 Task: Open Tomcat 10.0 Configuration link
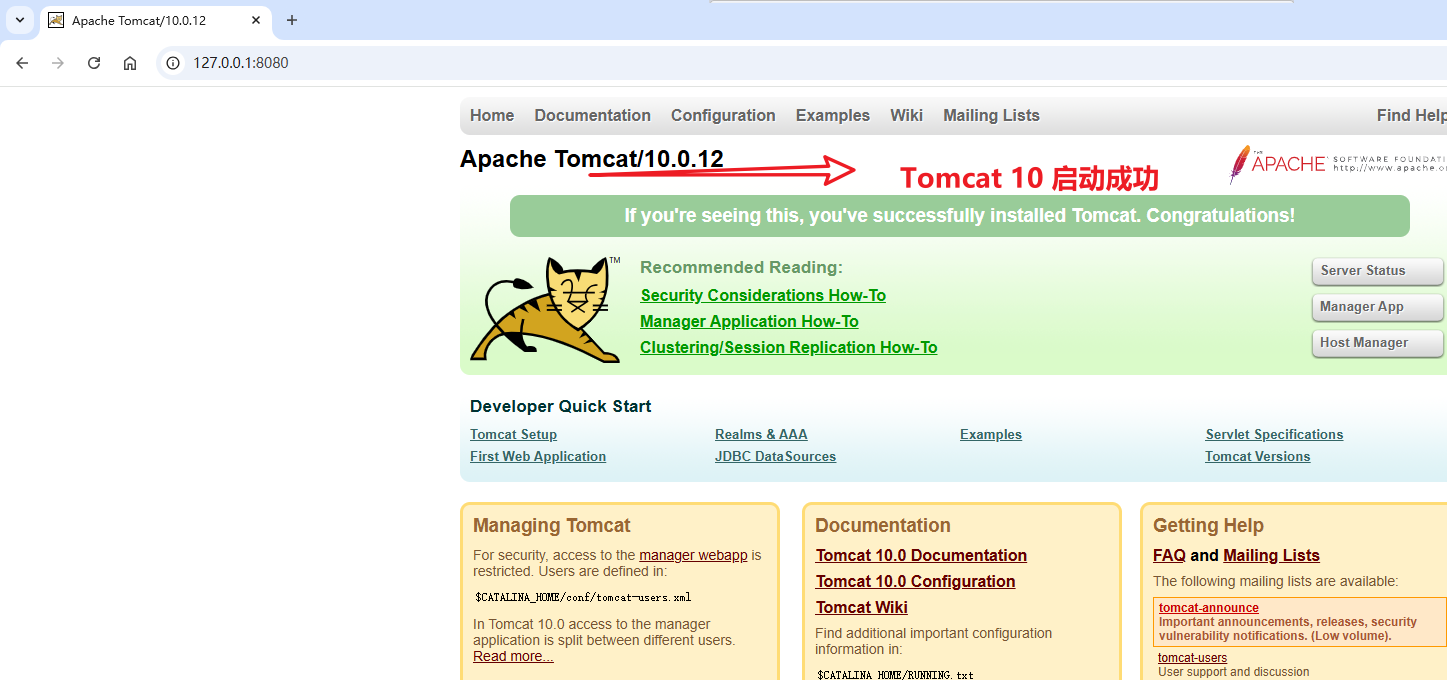pyautogui.click(x=915, y=581)
